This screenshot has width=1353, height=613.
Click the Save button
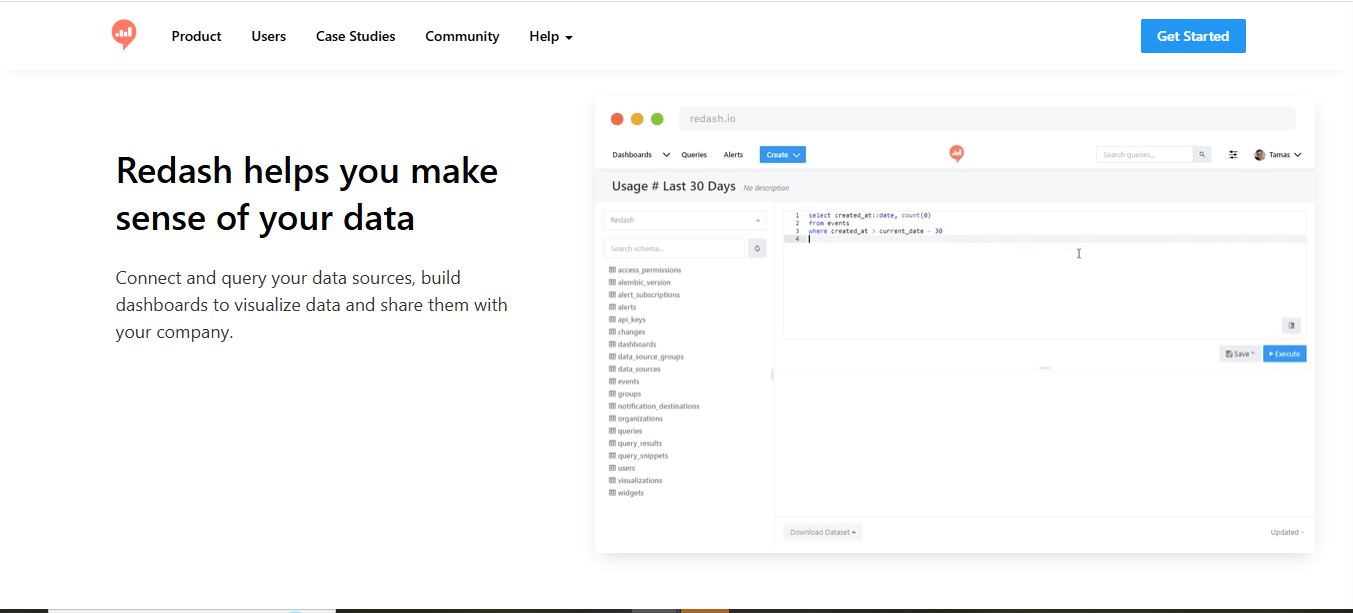pos(1239,354)
